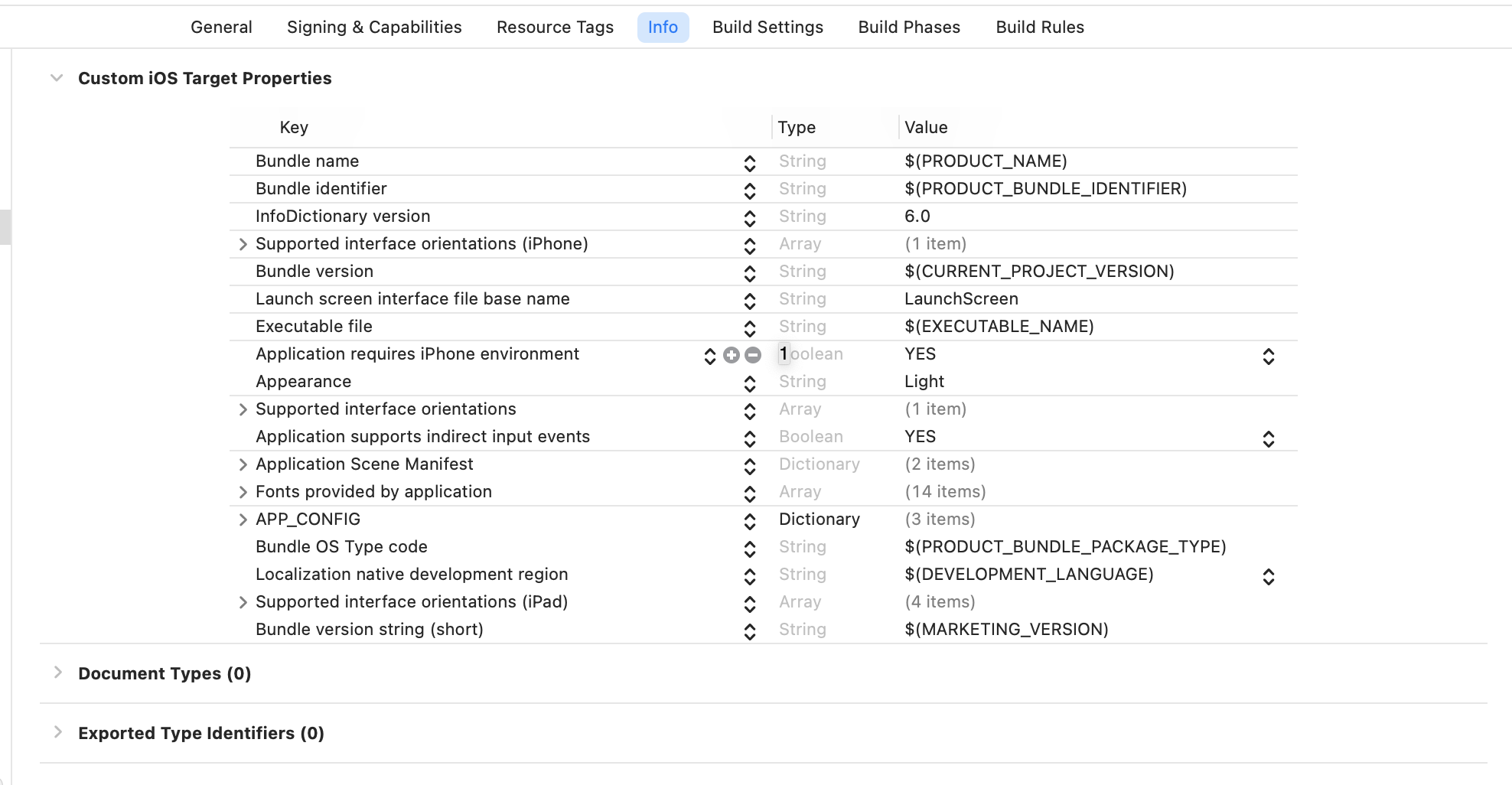Open the type selector for Bundle OS Type code
Screen dimensions: 1512x785
749,549
